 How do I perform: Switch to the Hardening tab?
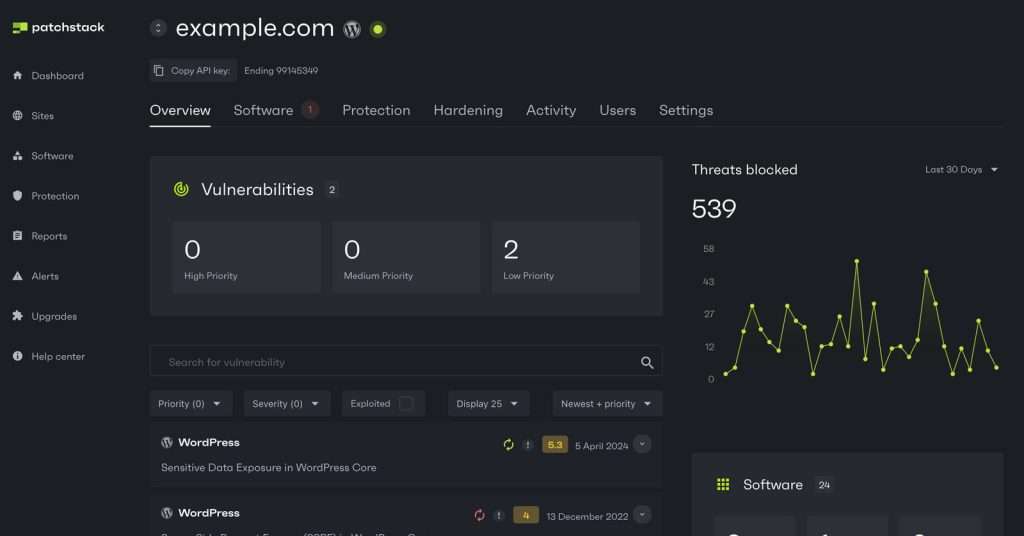[x=468, y=110]
